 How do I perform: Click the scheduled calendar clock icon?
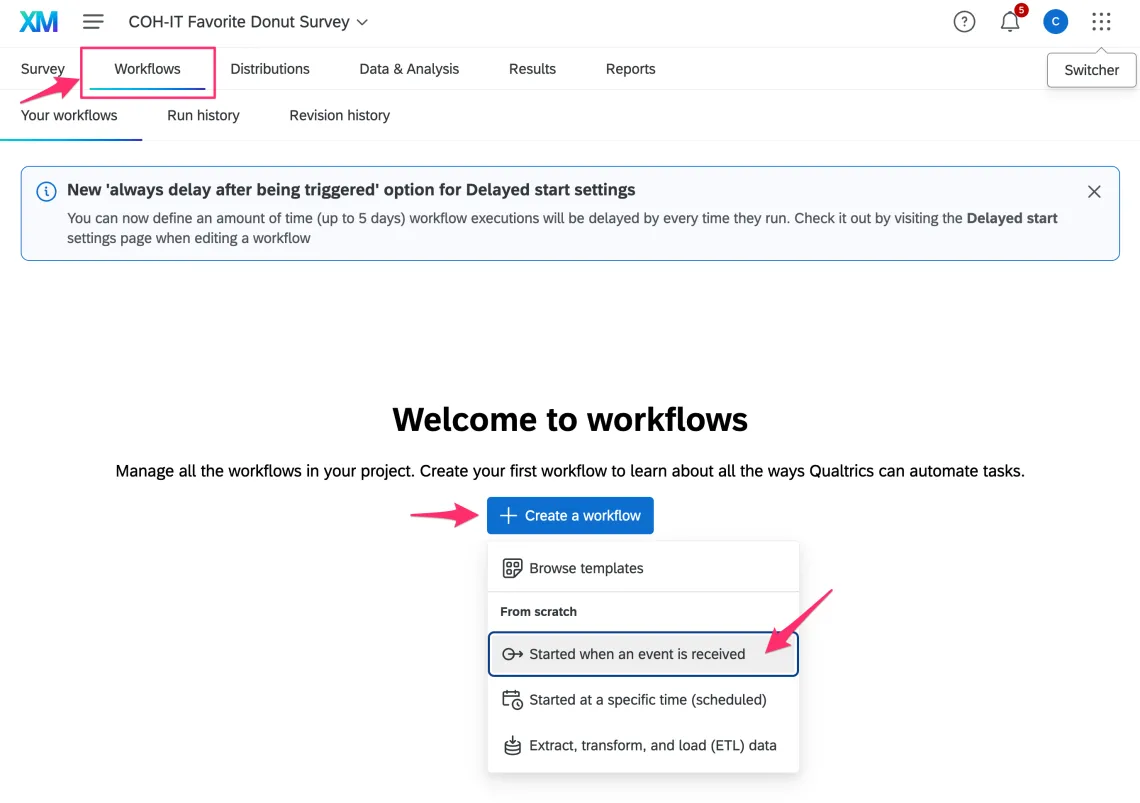point(513,700)
